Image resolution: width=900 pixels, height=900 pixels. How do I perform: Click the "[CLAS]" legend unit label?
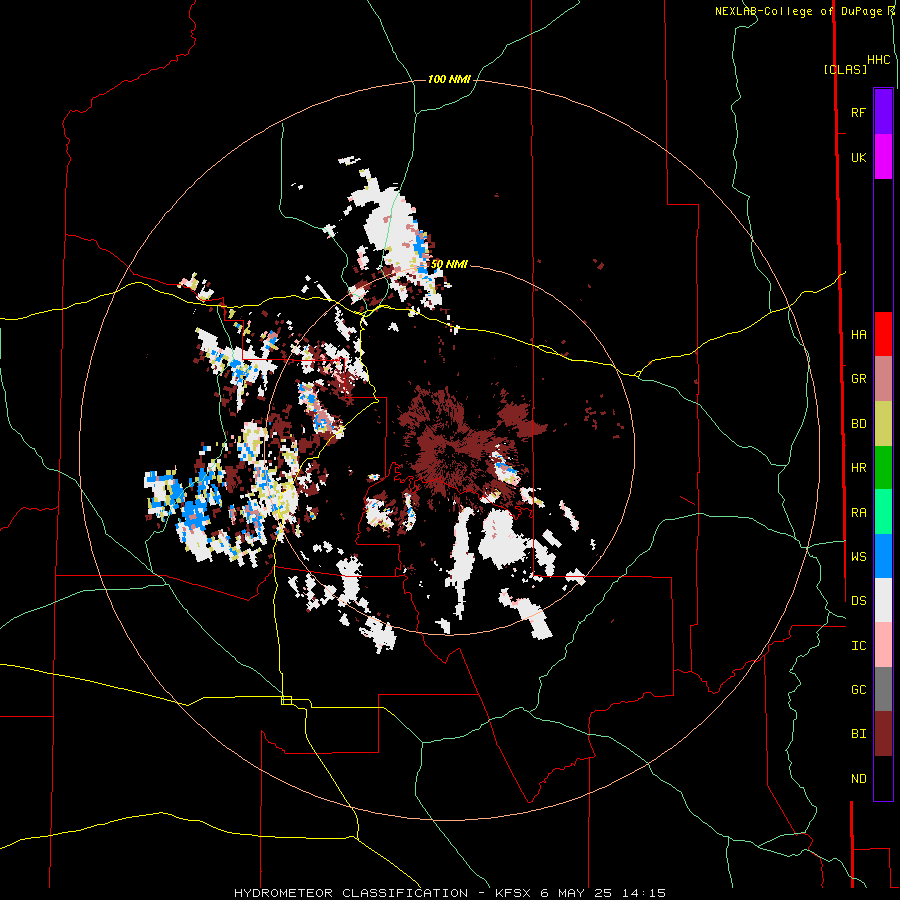coord(845,69)
